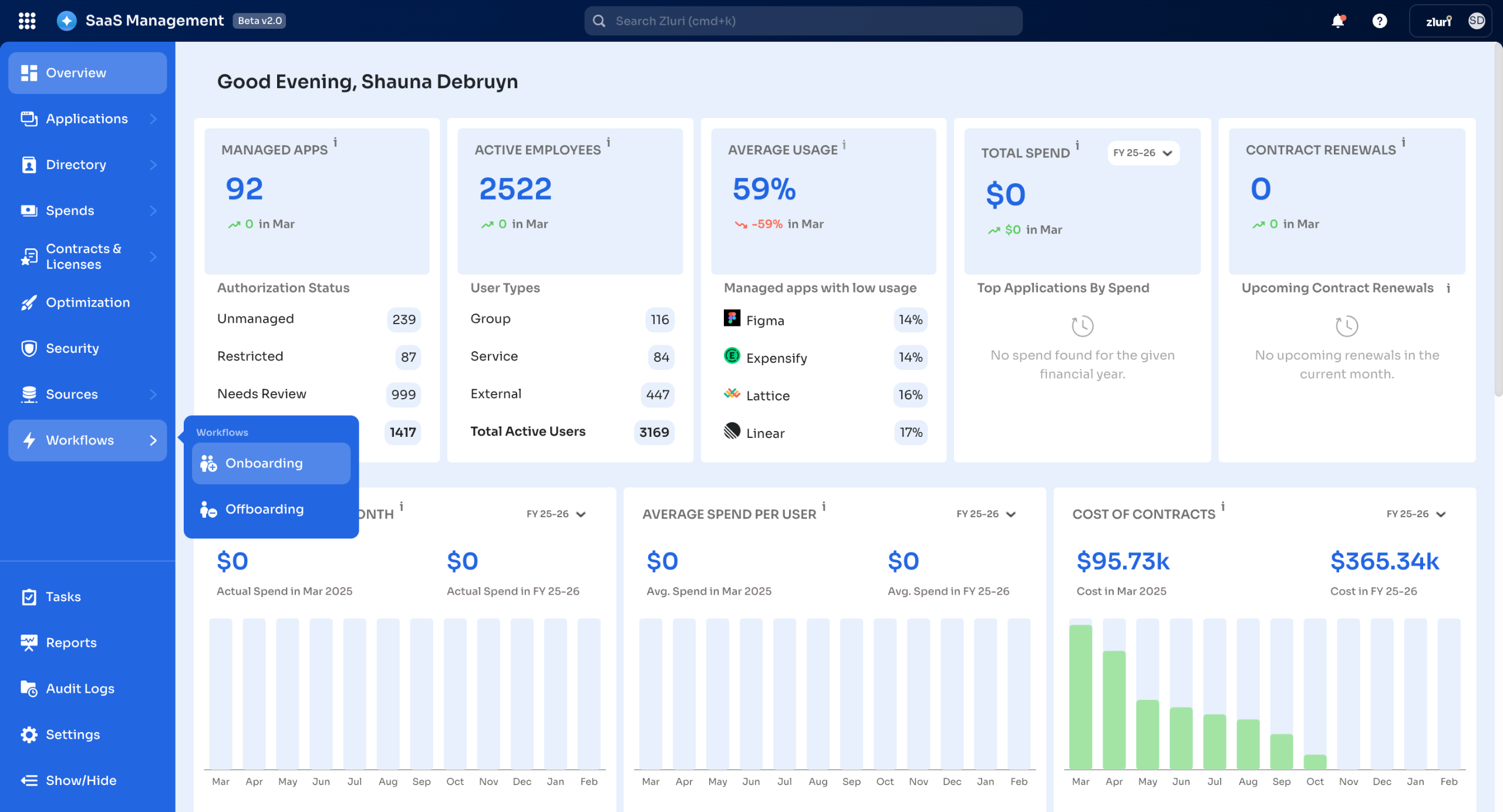Viewport: 1503px width, 812px height.
Task: Click the Unmanaged count 239 badge
Action: 404,319
